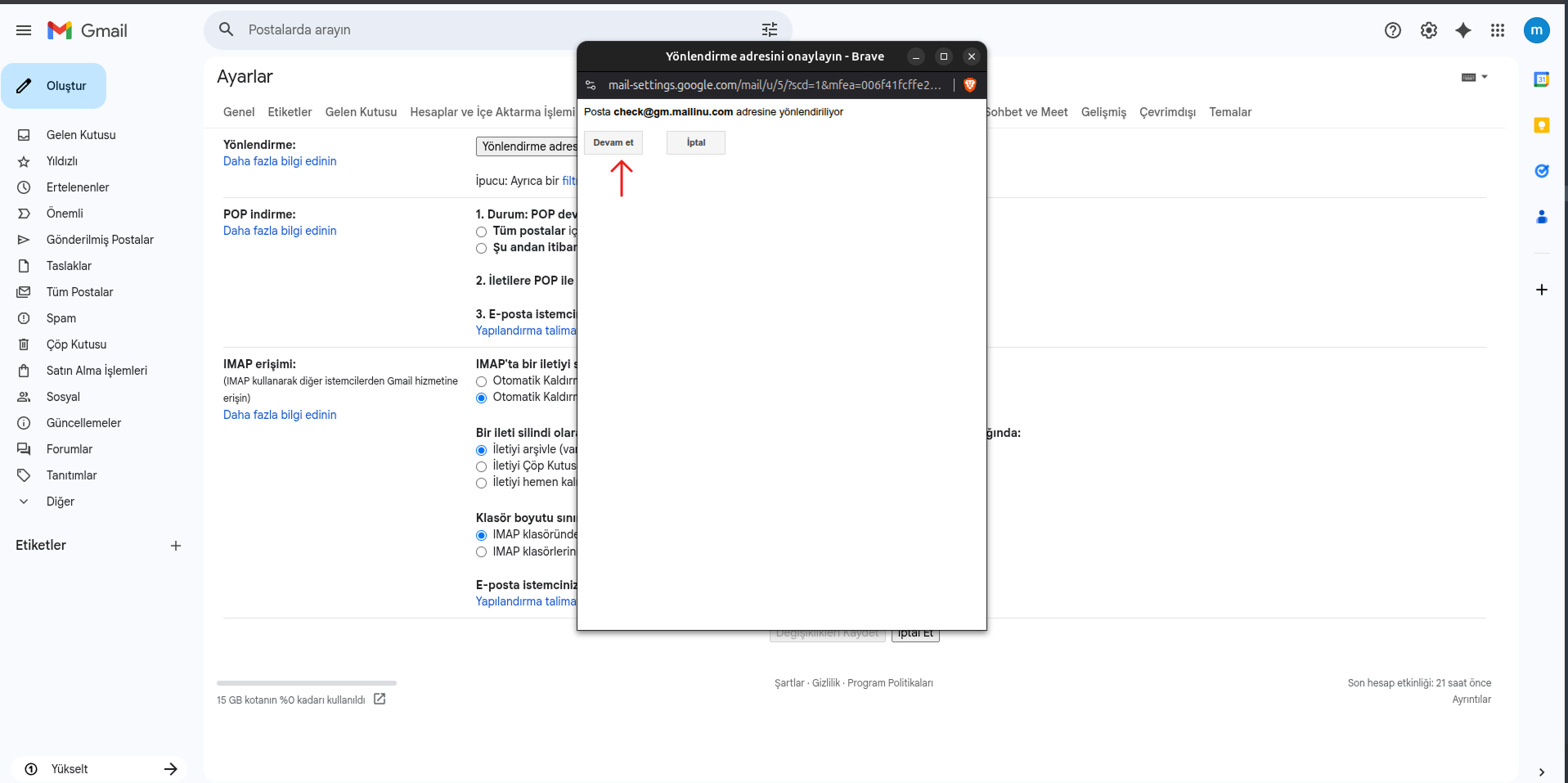Select Şu andan itibaren POP radio
Image resolution: width=1568 pixels, height=783 pixels.
[481, 248]
